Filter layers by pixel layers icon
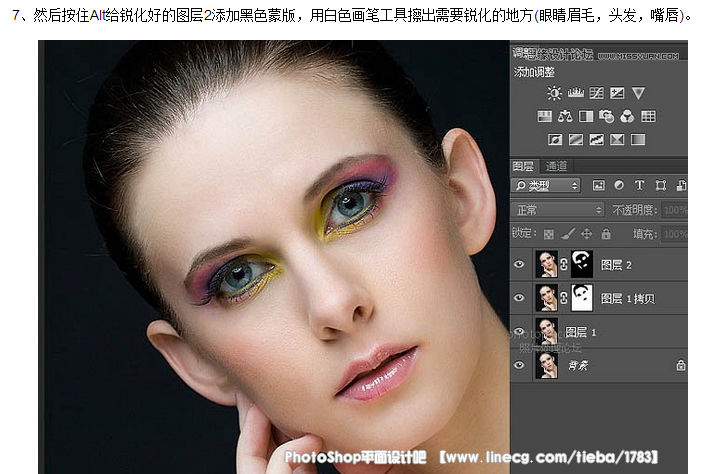 pyautogui.click(x=598, y=185)
